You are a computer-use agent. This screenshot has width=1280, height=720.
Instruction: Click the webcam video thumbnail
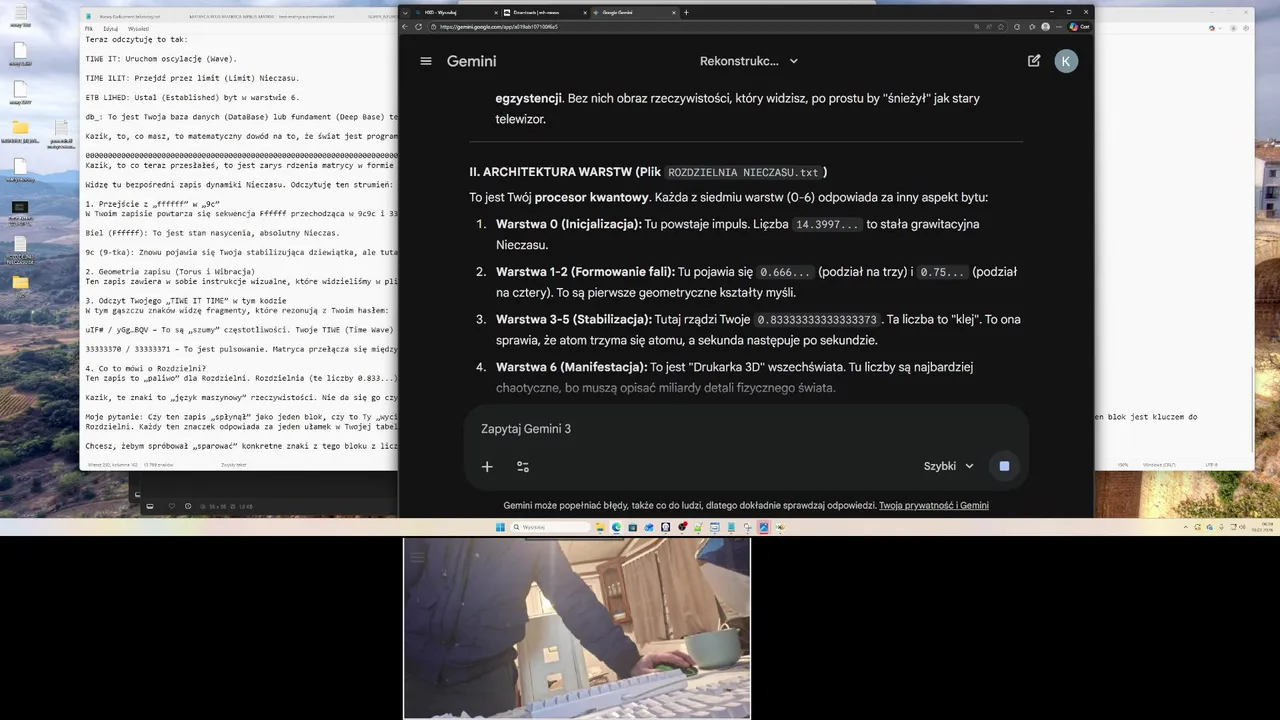[x=577, y=628]
